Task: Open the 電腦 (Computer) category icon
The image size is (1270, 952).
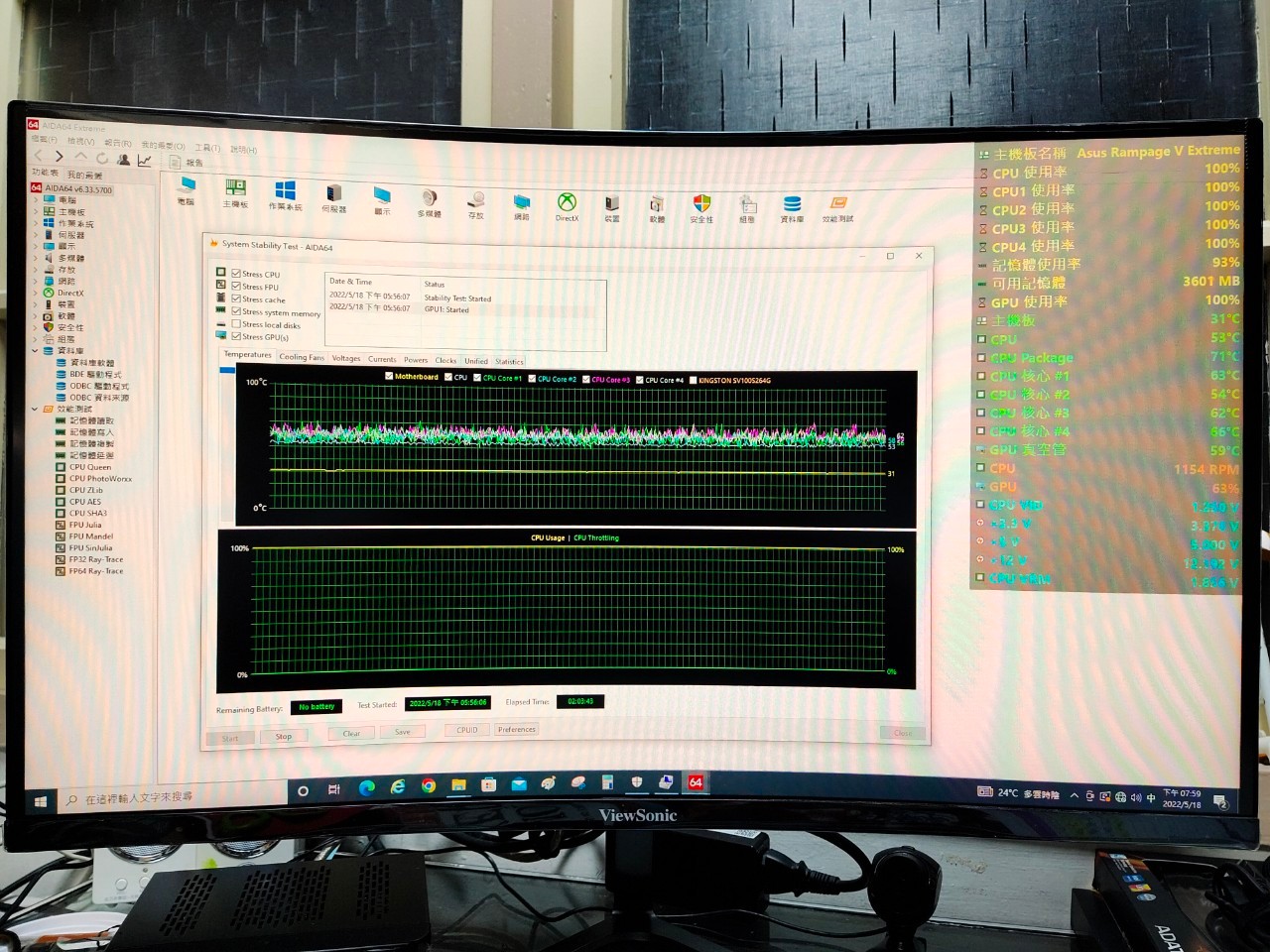Action: (188, 189)
